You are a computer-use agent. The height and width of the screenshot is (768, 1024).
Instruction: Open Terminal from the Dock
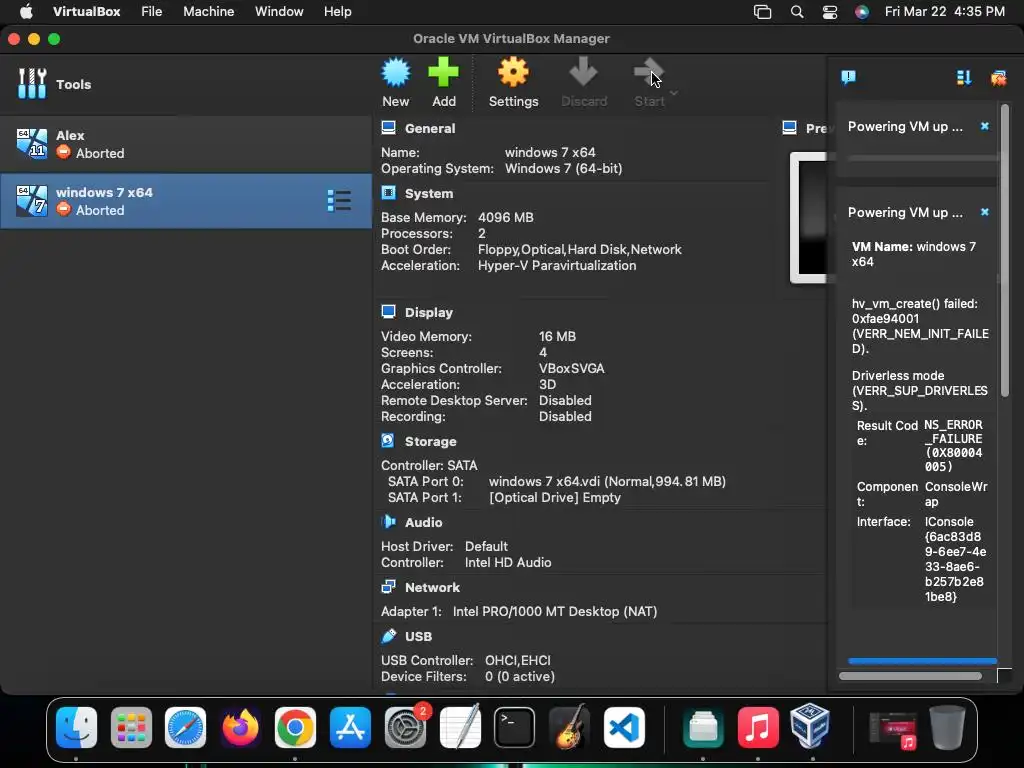pyautogui.click(x=514, y=727)
